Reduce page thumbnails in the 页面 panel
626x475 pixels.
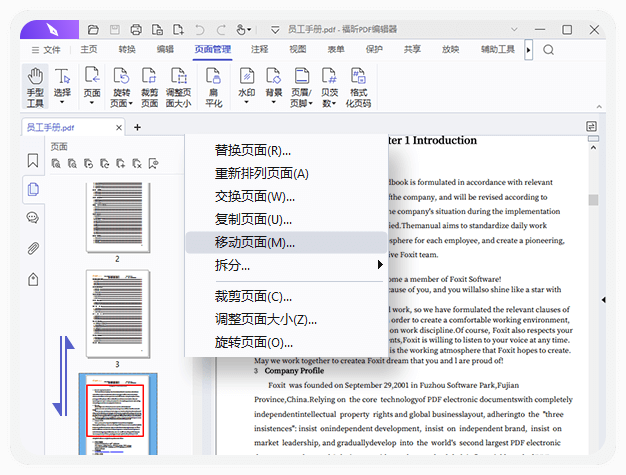point(72,164)
